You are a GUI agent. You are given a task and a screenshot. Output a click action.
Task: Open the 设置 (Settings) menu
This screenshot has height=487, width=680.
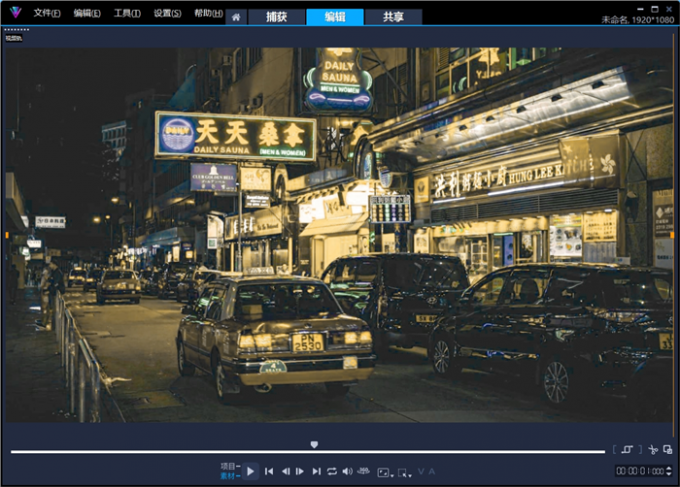coord(167,13)
